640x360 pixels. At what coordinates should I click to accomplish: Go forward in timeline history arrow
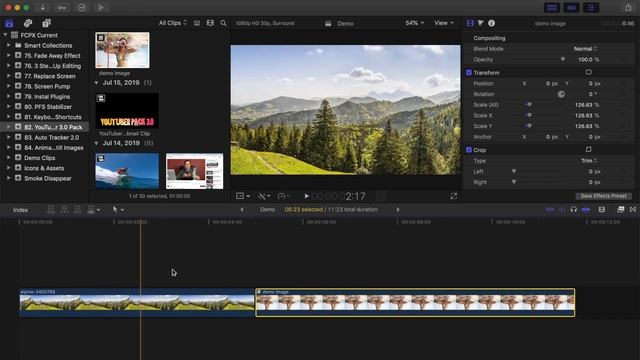[x=398, y=209]
